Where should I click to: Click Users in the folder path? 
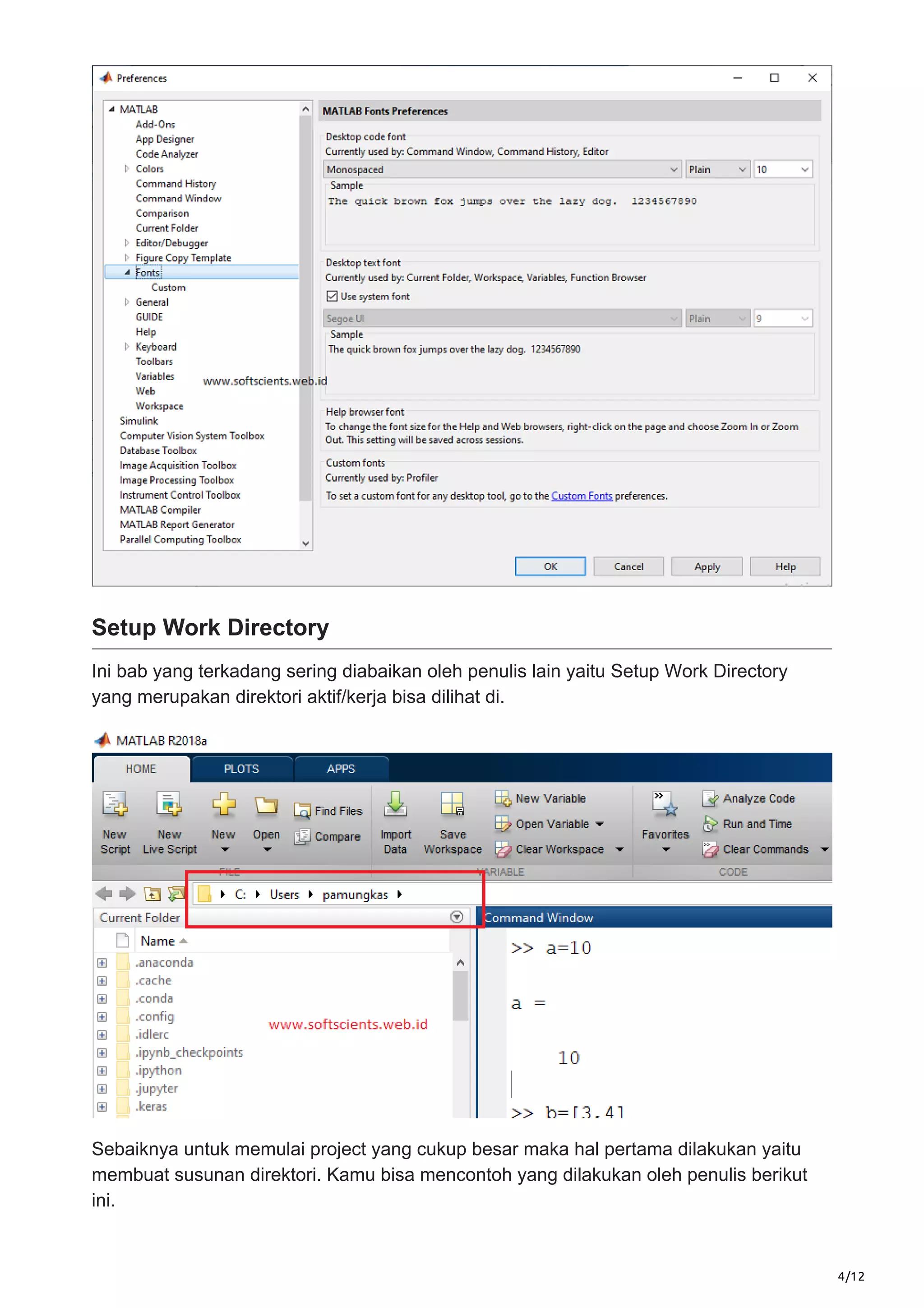(284, 895)
